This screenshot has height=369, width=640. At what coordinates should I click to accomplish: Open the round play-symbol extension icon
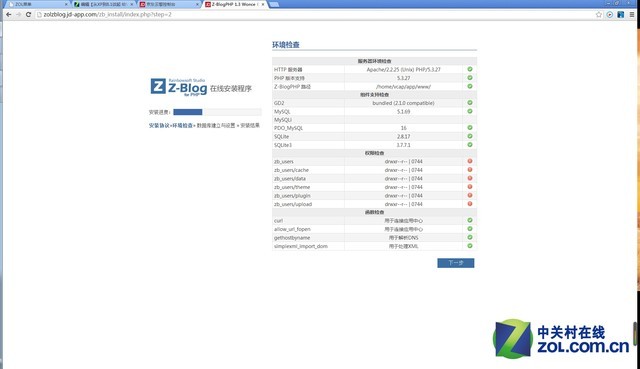pos(610,14)
